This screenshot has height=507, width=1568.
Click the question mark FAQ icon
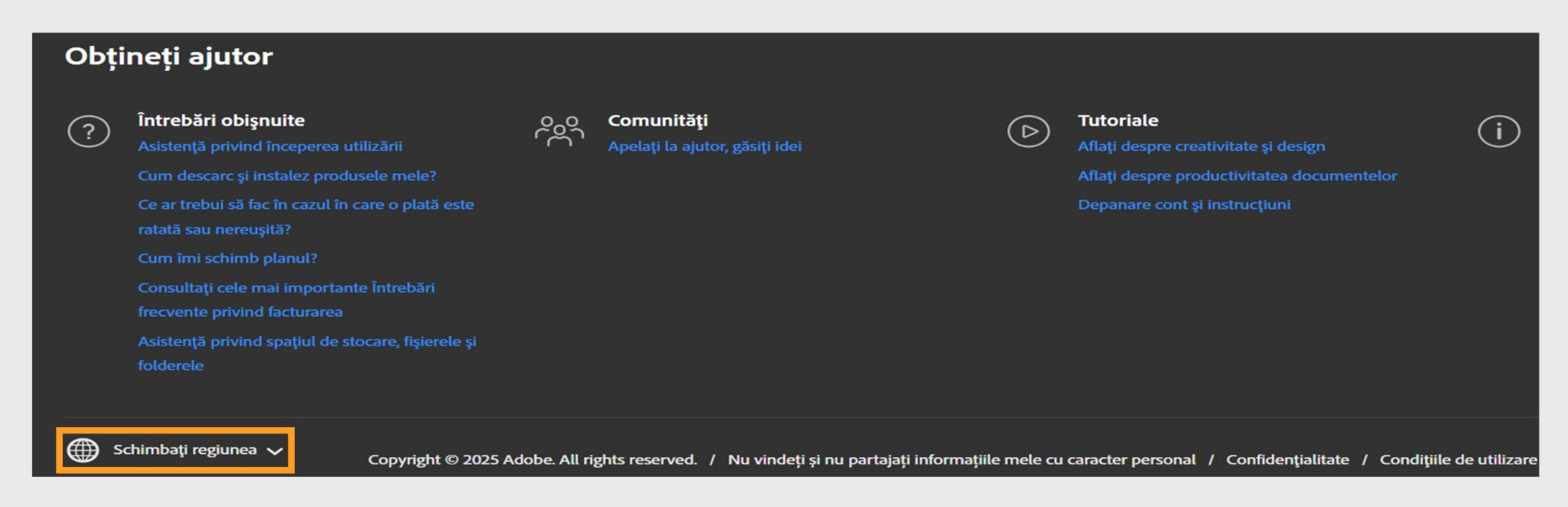pos(88,131)
